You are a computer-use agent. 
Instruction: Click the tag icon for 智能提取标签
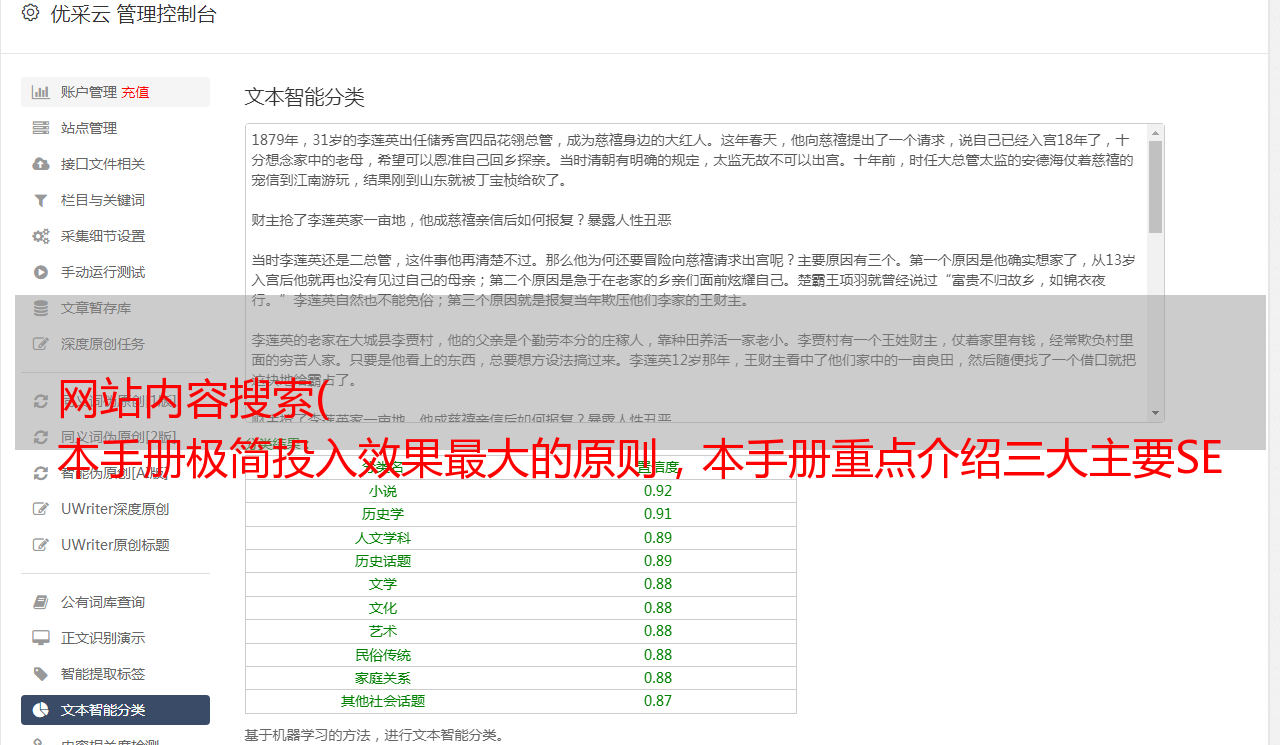pyautogui.click(x=41, y=674)
